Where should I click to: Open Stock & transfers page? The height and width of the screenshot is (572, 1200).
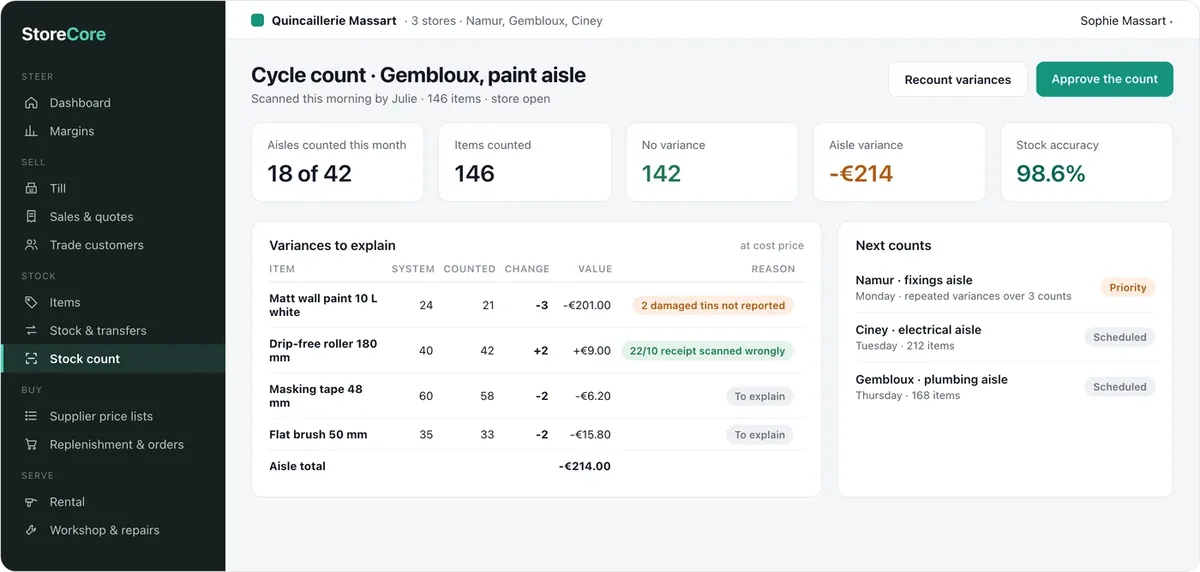tap(113, 330)
